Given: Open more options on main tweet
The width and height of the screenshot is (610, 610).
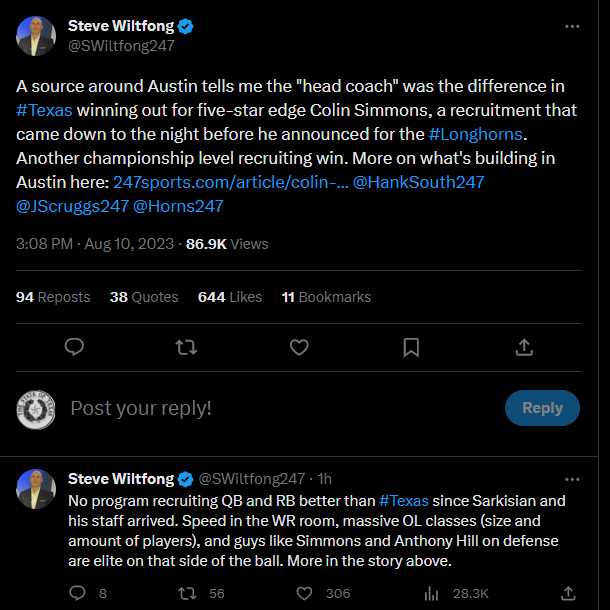Looking at the screenshot, I should (x=571, y=26).
